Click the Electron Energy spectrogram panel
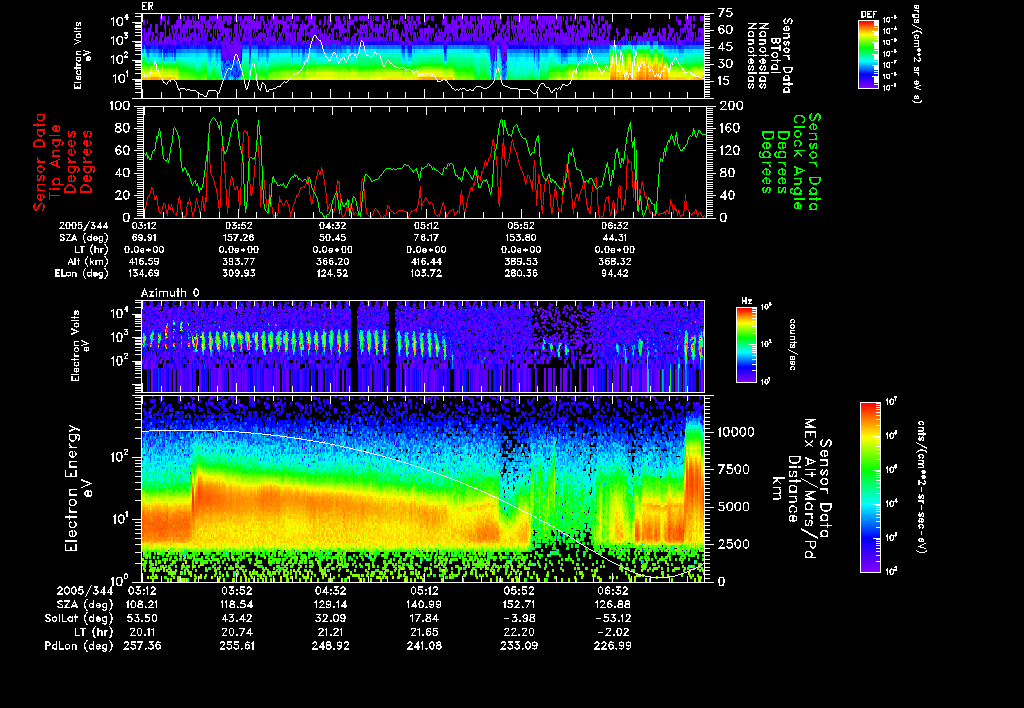The width and height of the screenshot is (1024, 708). (x=424, y=488)
